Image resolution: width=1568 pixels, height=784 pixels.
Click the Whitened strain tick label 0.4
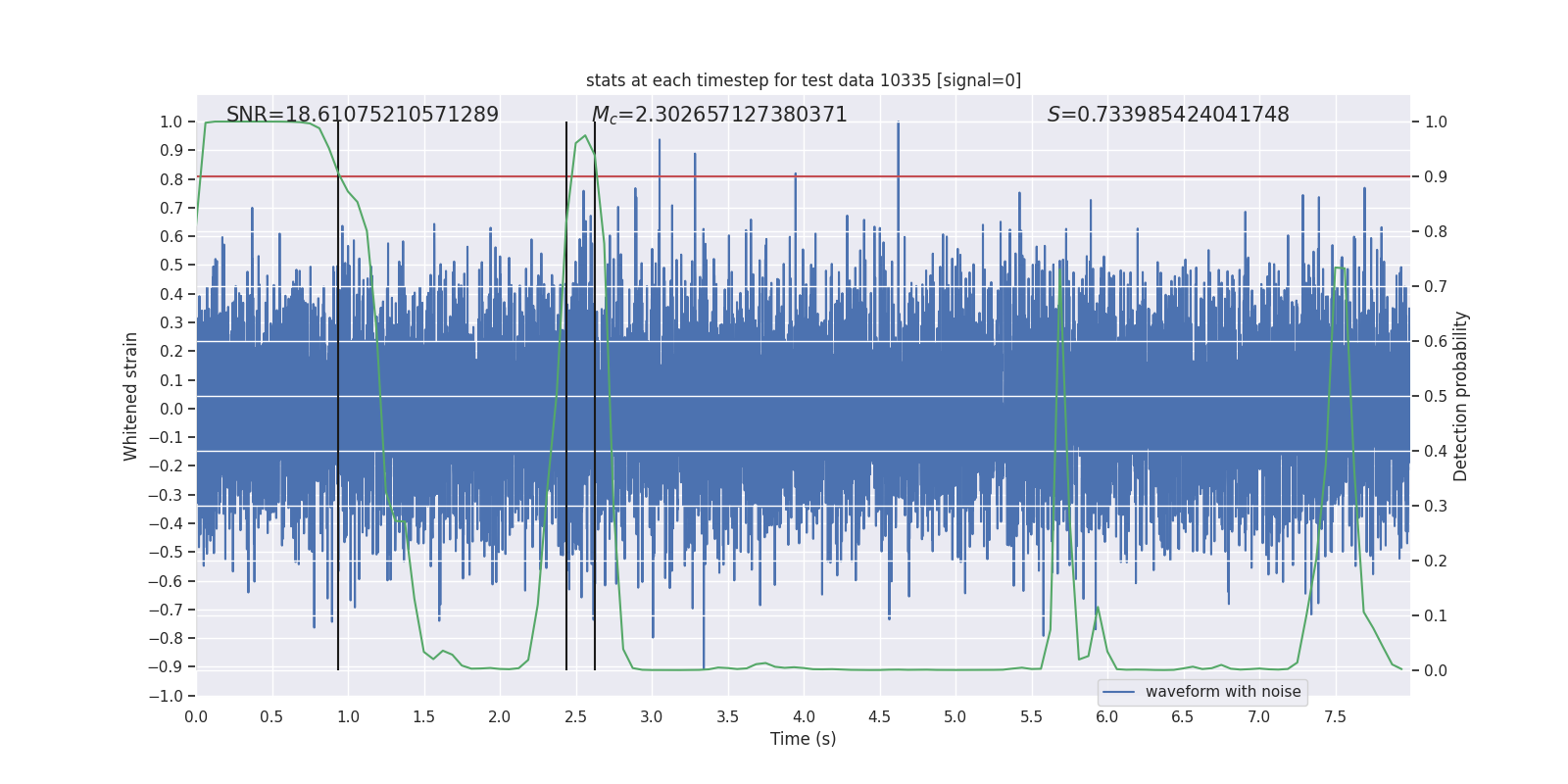tap(171, 294)
